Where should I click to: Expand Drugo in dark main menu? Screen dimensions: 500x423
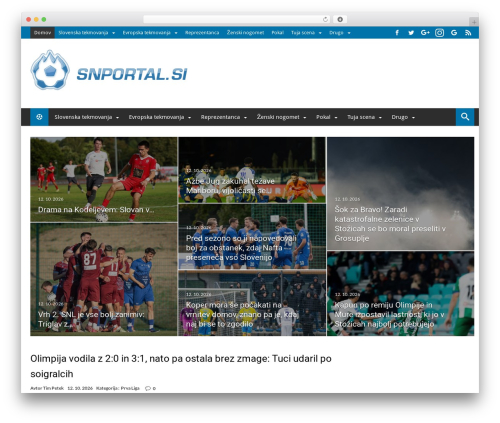click(x=403, y=117)
